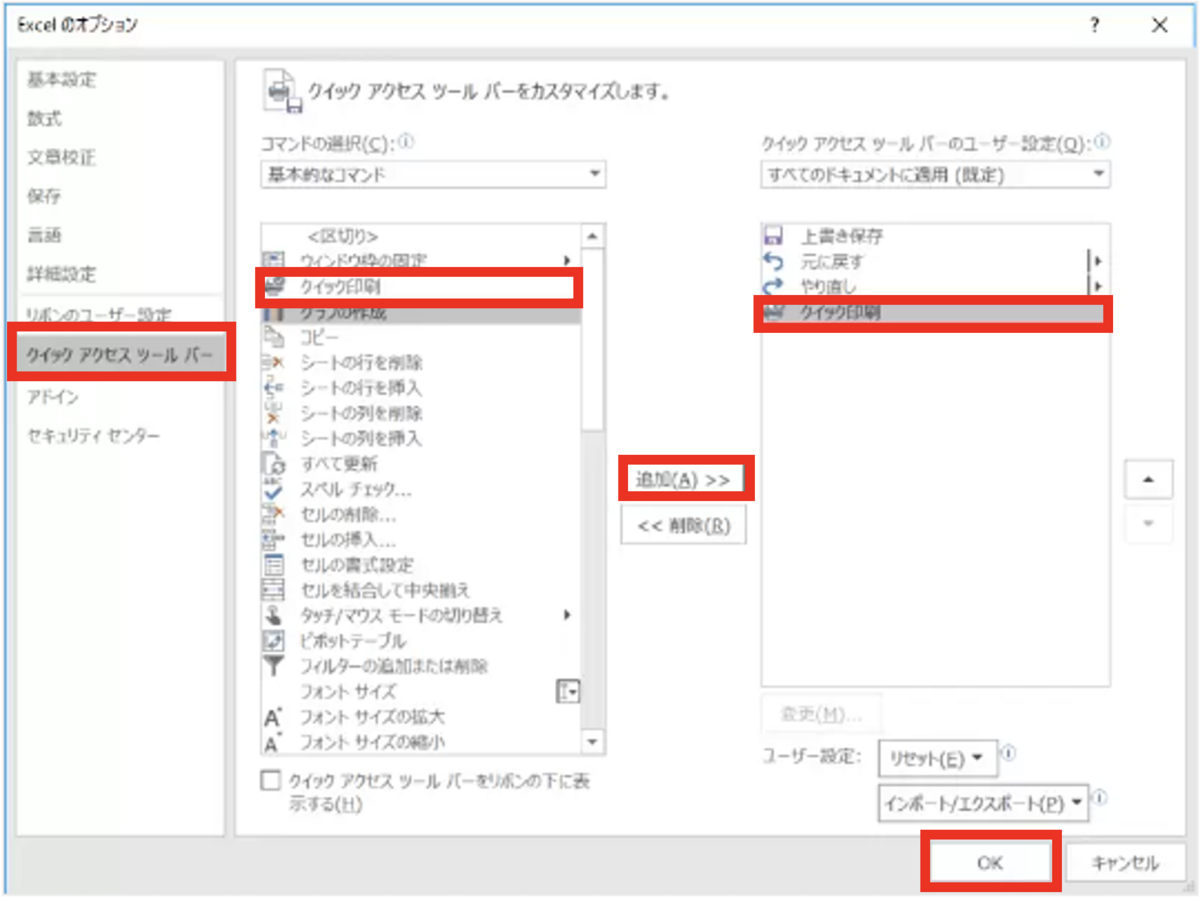Open the アドイン category
Viewport: 1200px width, 897px height.
tap(53, 397)
